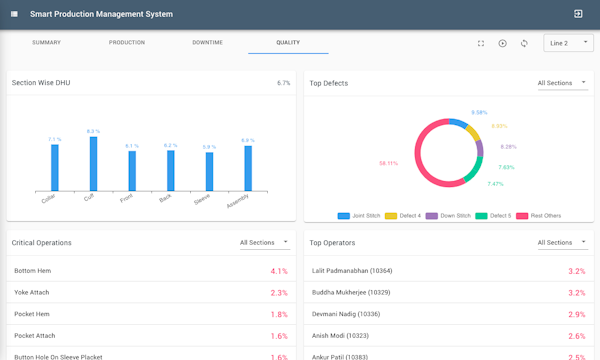Select the Pocket Attach operation row

tap(151, 336)
